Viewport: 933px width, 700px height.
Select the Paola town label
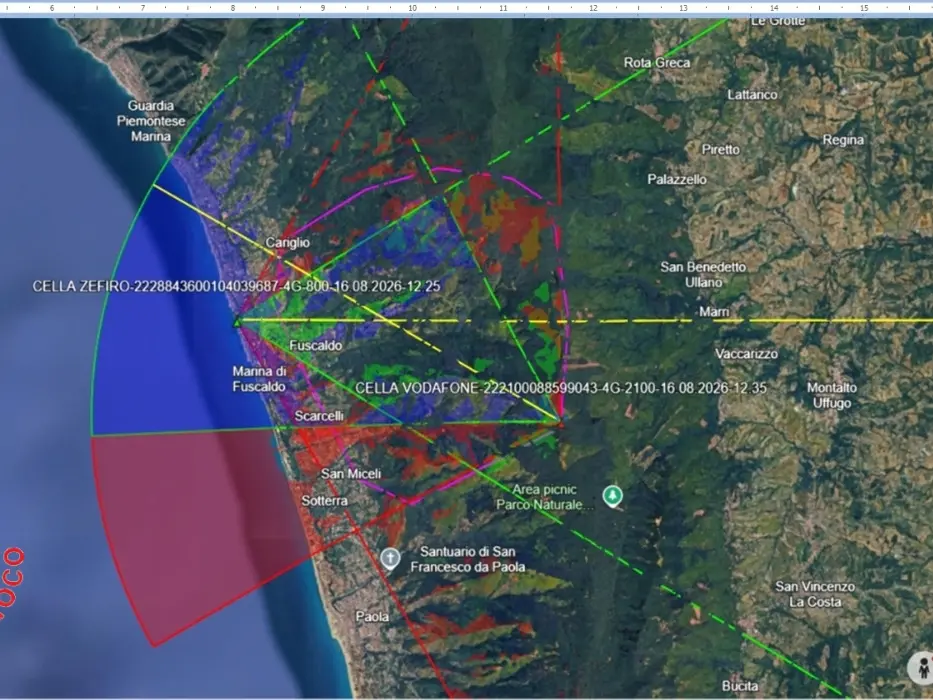pyautogui.click(x=372, y=617)
